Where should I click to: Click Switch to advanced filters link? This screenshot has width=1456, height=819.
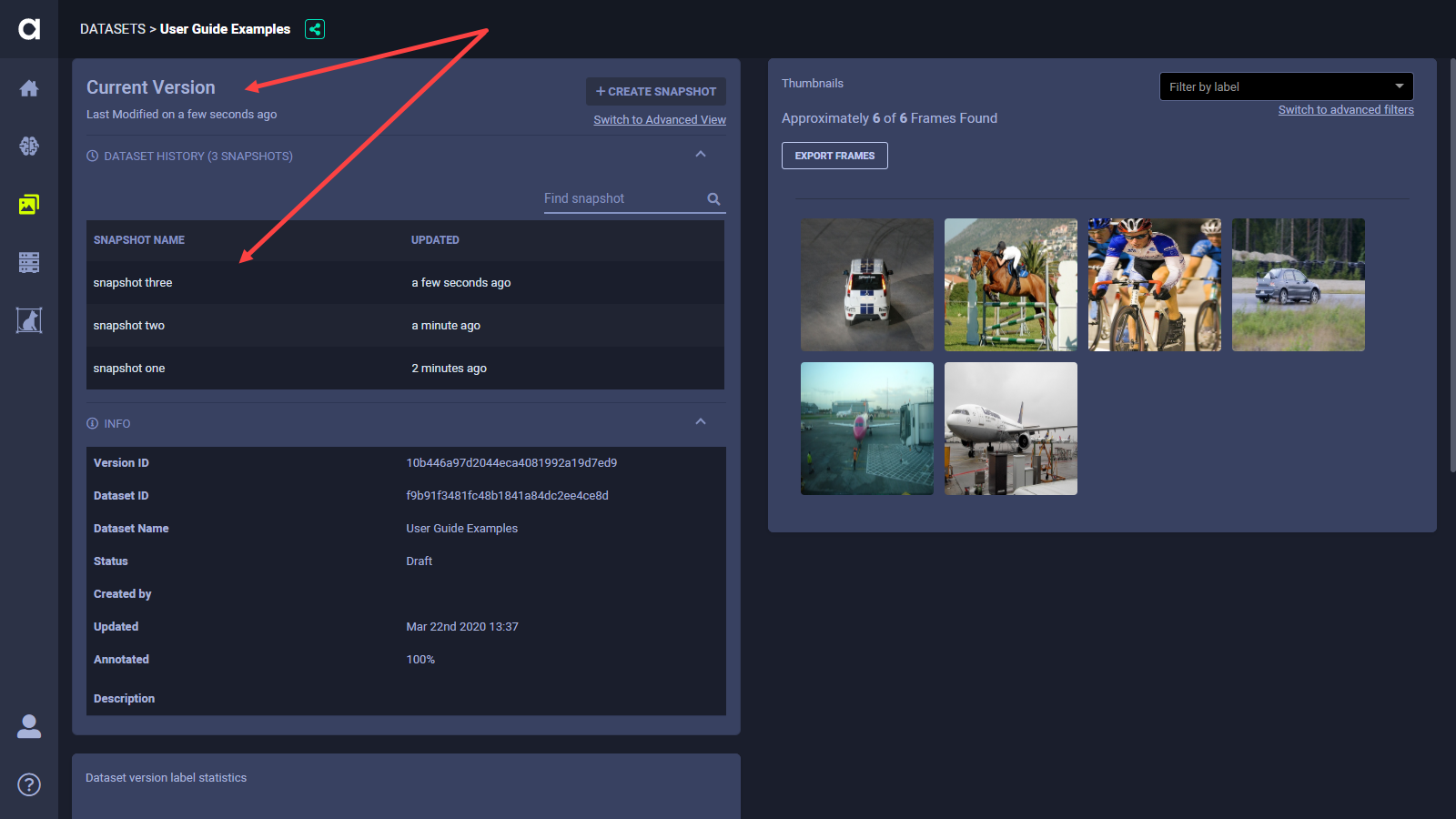pyautogui.click(x=1346, y=110)
